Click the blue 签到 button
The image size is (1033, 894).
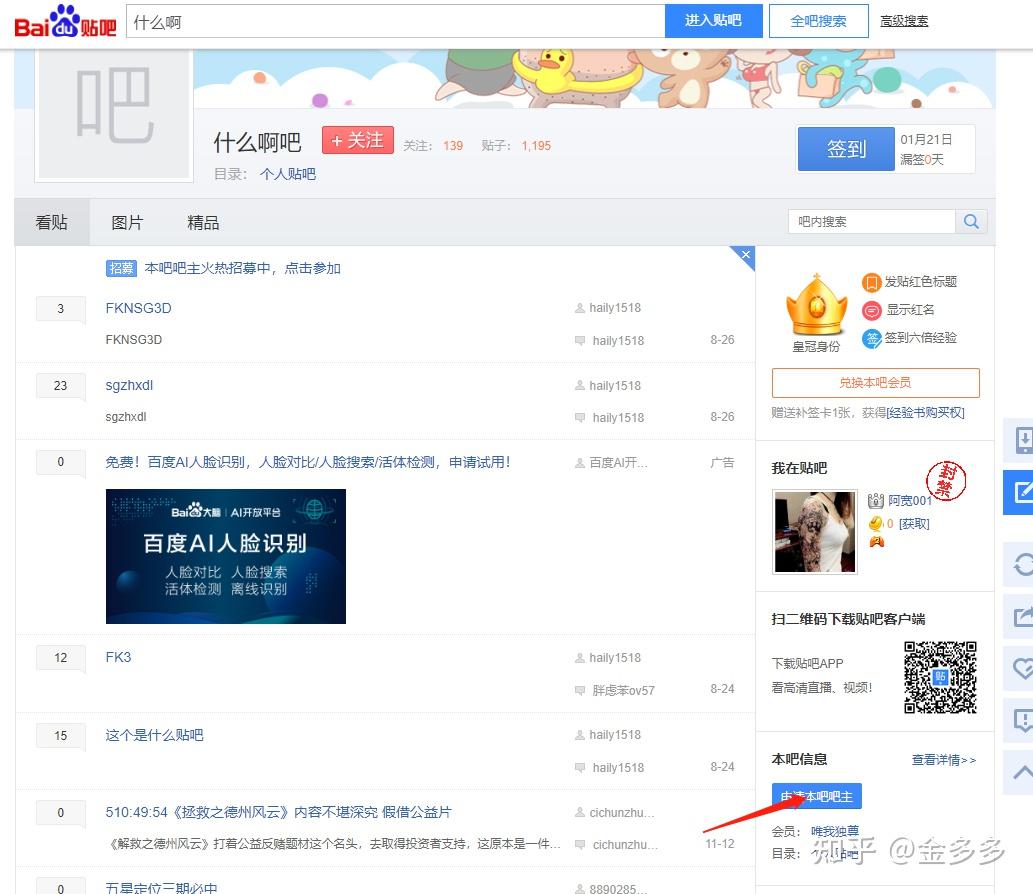pyautogui.click(x=847, y=149)
